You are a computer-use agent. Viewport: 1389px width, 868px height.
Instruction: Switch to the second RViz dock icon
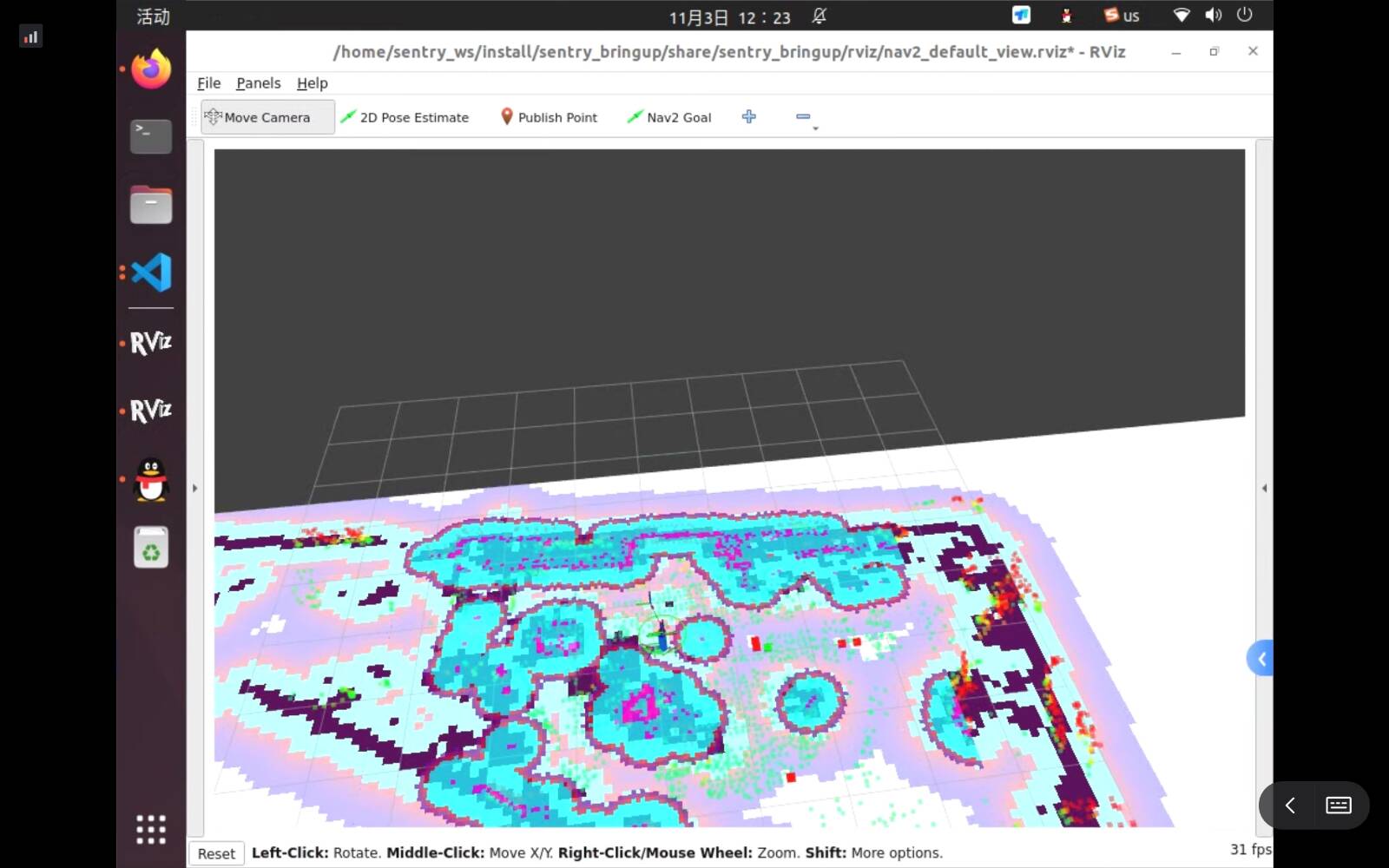[x=151, y=410]
